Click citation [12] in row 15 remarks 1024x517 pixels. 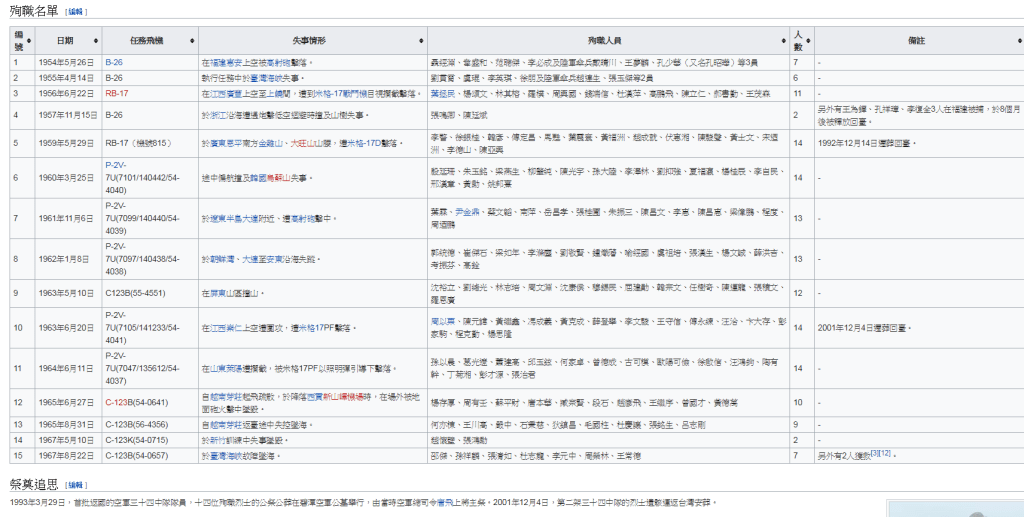(884, 454)
